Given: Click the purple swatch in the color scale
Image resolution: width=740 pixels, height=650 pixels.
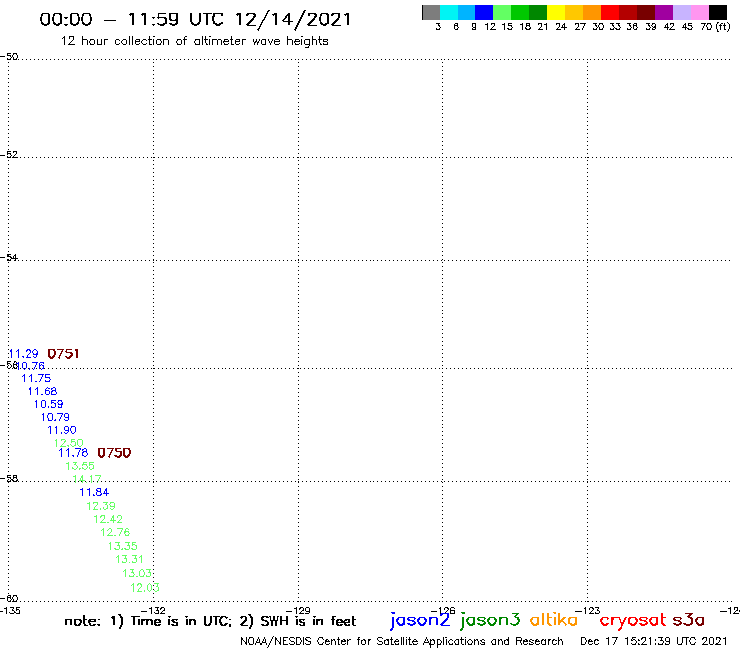Looking at the screenshot, I should tap(664, 13).
